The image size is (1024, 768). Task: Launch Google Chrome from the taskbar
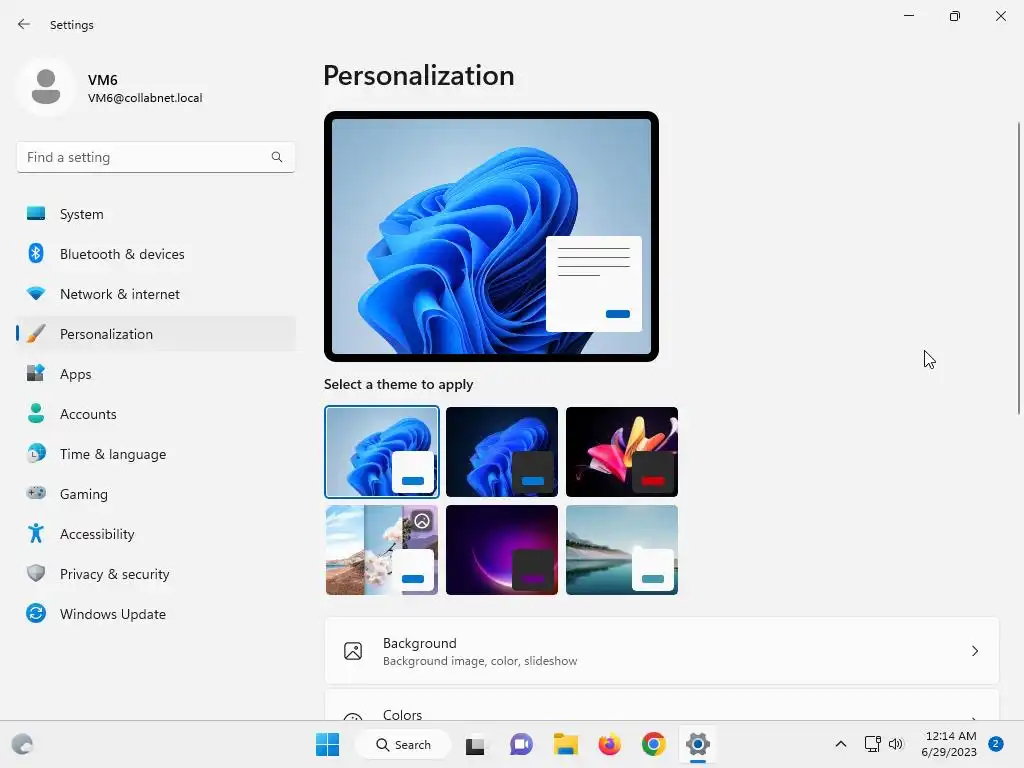[654, 744]
